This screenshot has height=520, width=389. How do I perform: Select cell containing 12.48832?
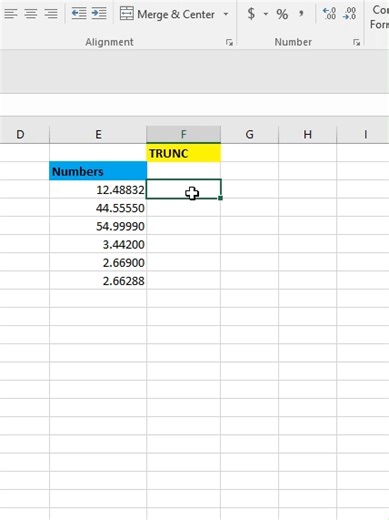(98, 189)
